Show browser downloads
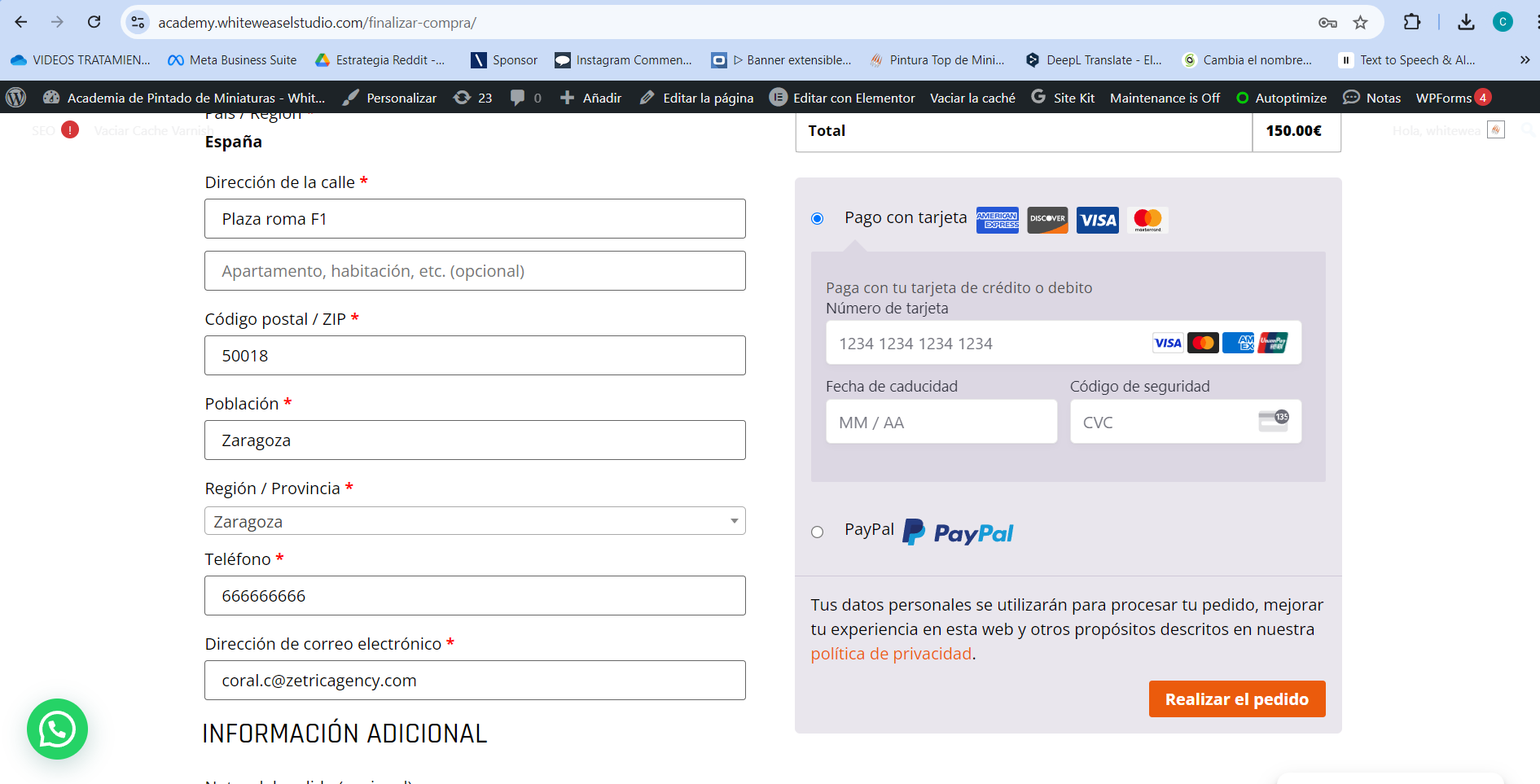The width and height of the screenshot is (1540, 784). pyautogui.click(x=1466, y=22)
